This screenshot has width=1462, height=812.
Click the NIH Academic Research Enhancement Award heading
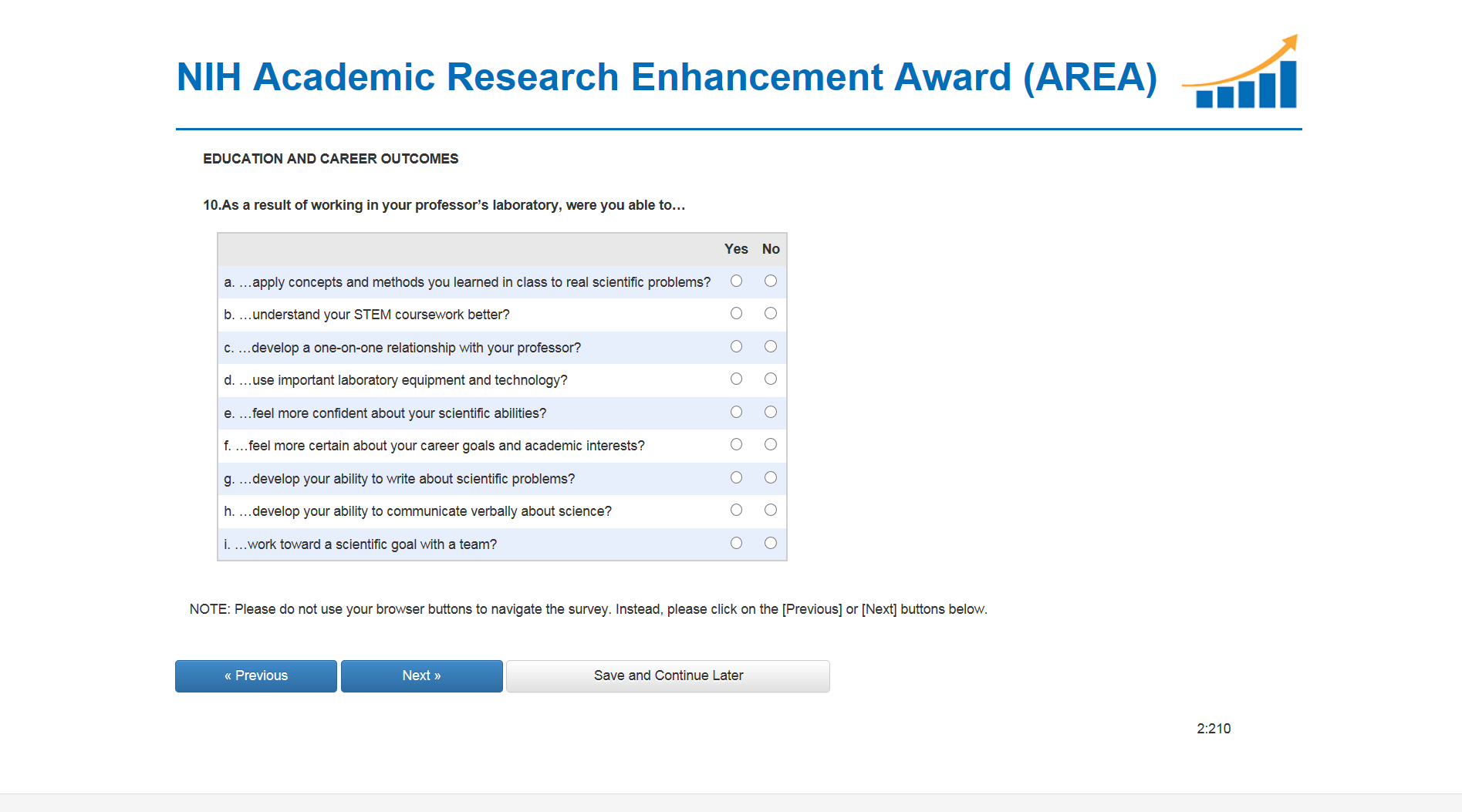(x=667, y=77)
